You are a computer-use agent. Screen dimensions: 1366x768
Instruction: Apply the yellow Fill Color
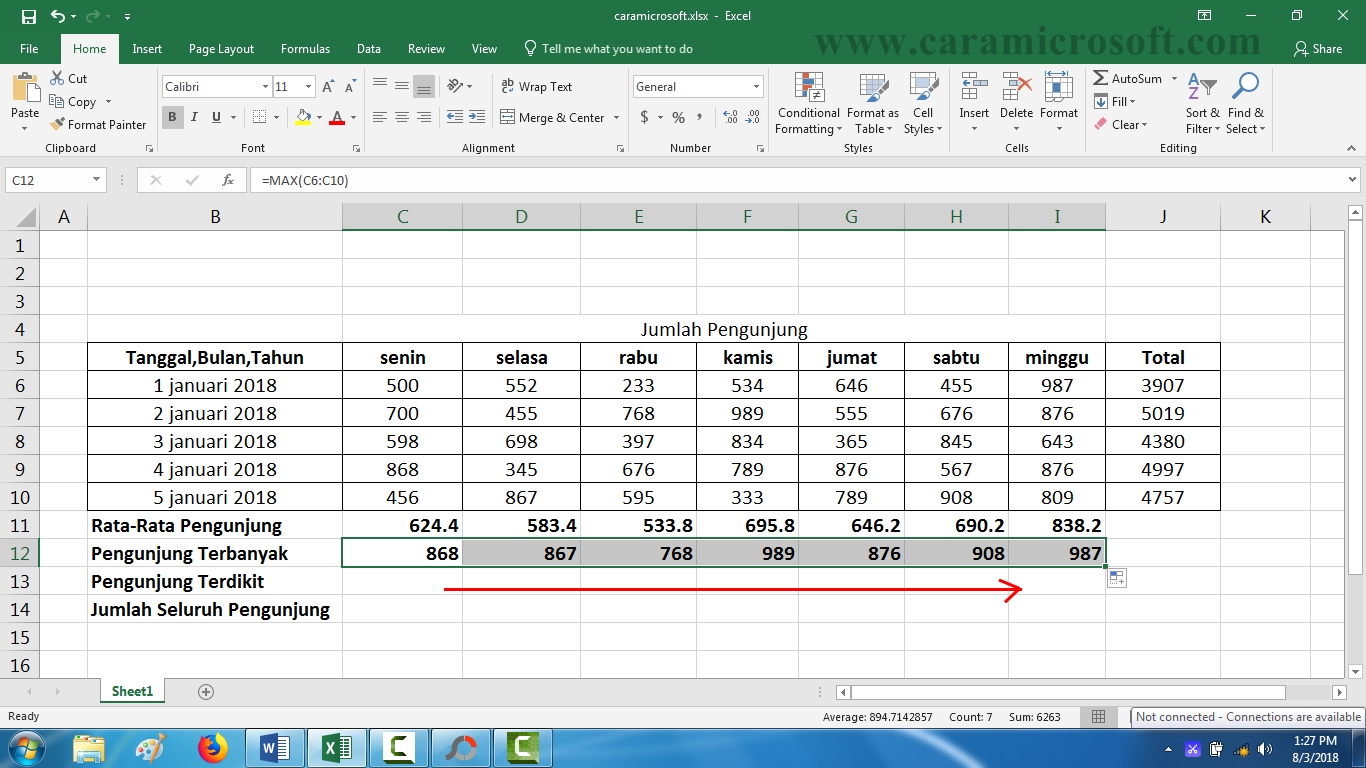tap(304, 118)
